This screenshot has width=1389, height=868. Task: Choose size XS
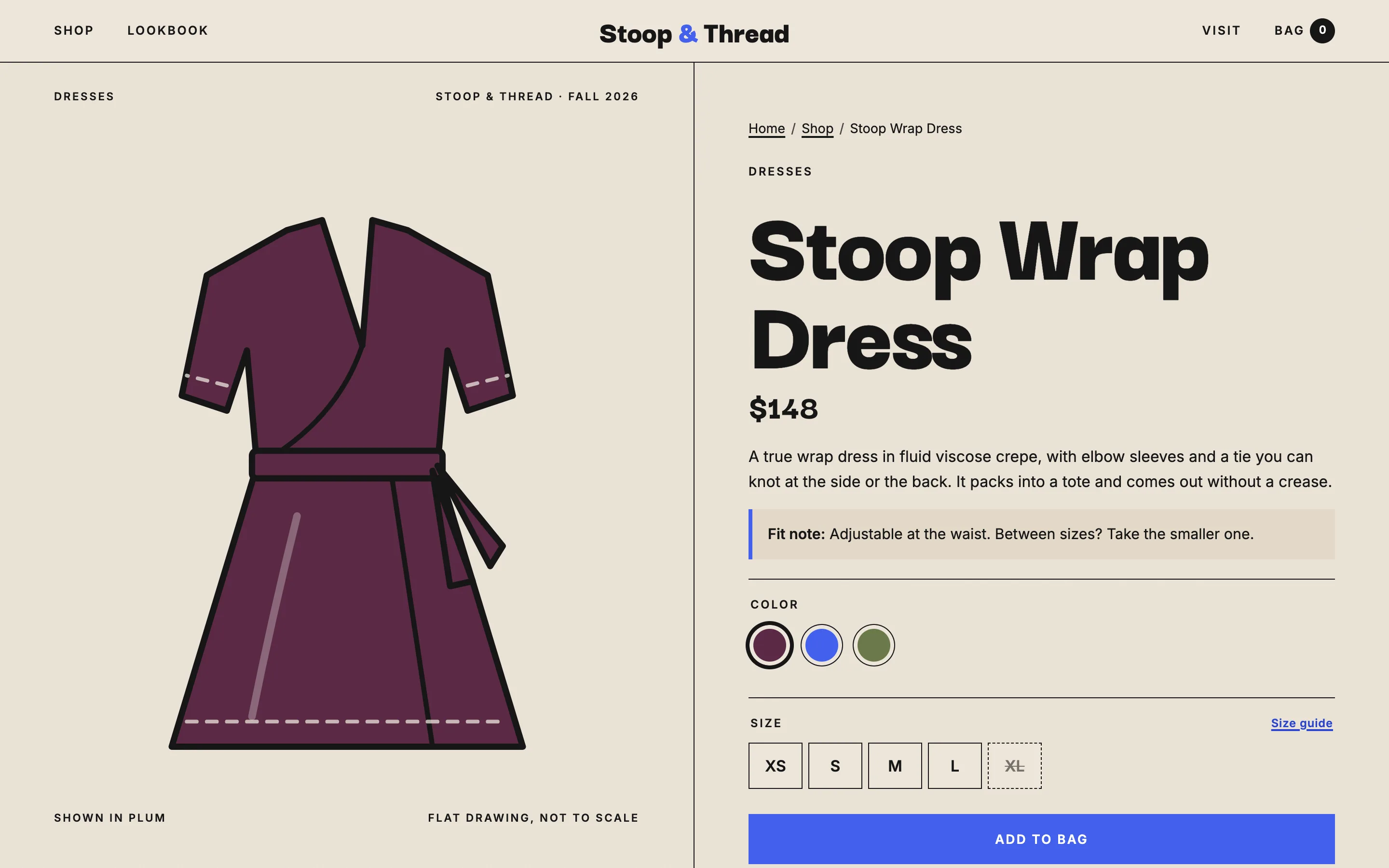click(x=776, y=766)
